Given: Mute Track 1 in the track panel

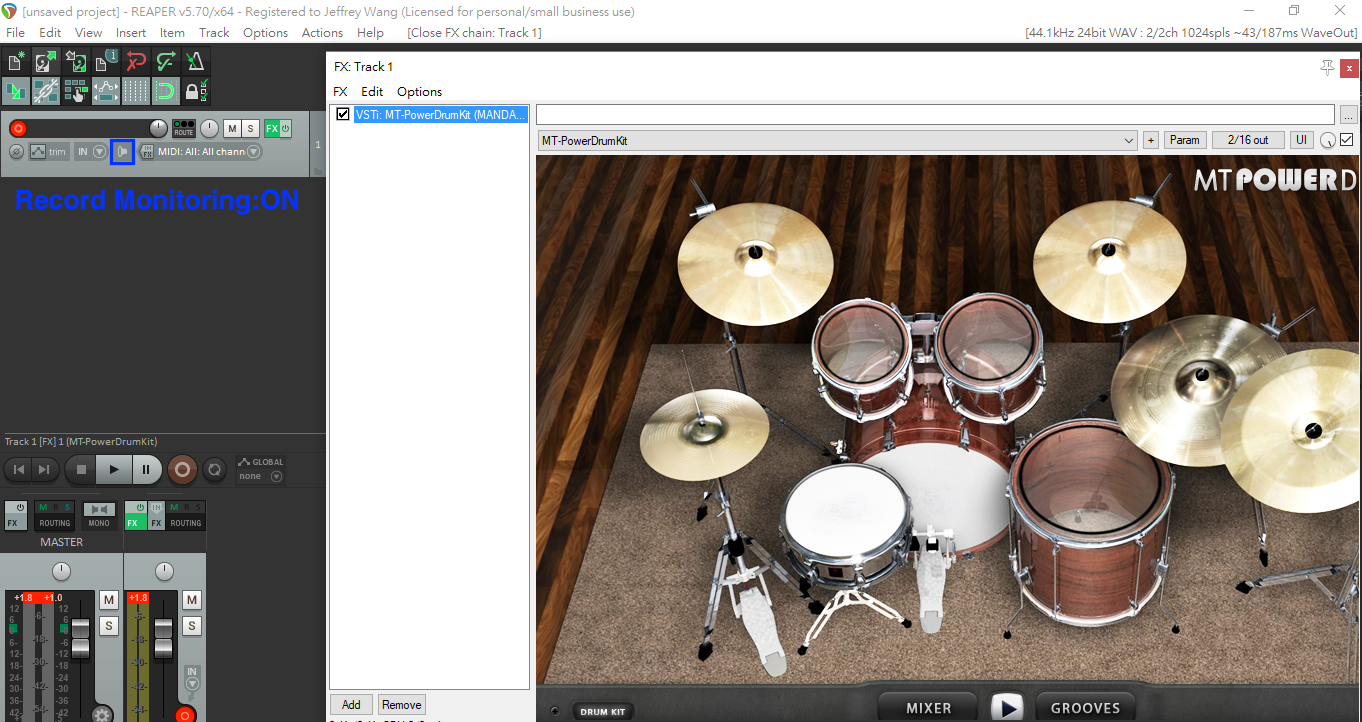Looking at the screenshot, I should click(x=232, y=128).
